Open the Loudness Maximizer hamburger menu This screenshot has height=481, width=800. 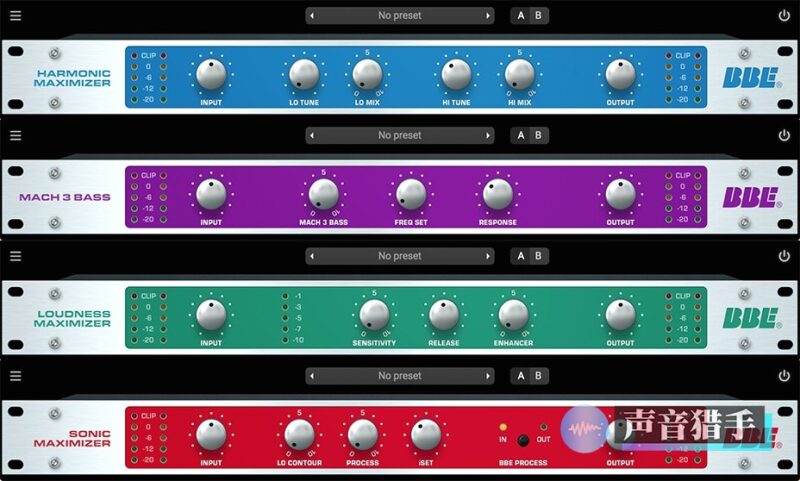(15, 256)
